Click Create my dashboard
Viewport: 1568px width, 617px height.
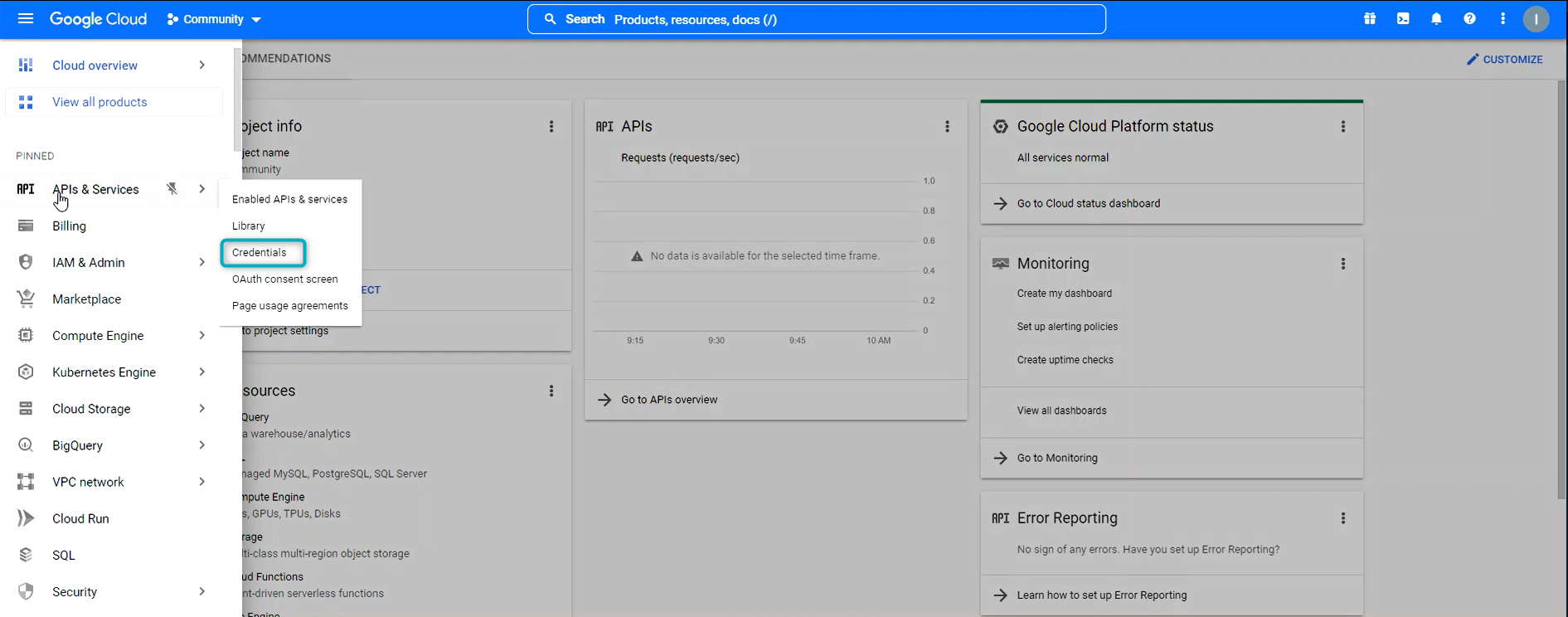click(x=1065, y=294)
